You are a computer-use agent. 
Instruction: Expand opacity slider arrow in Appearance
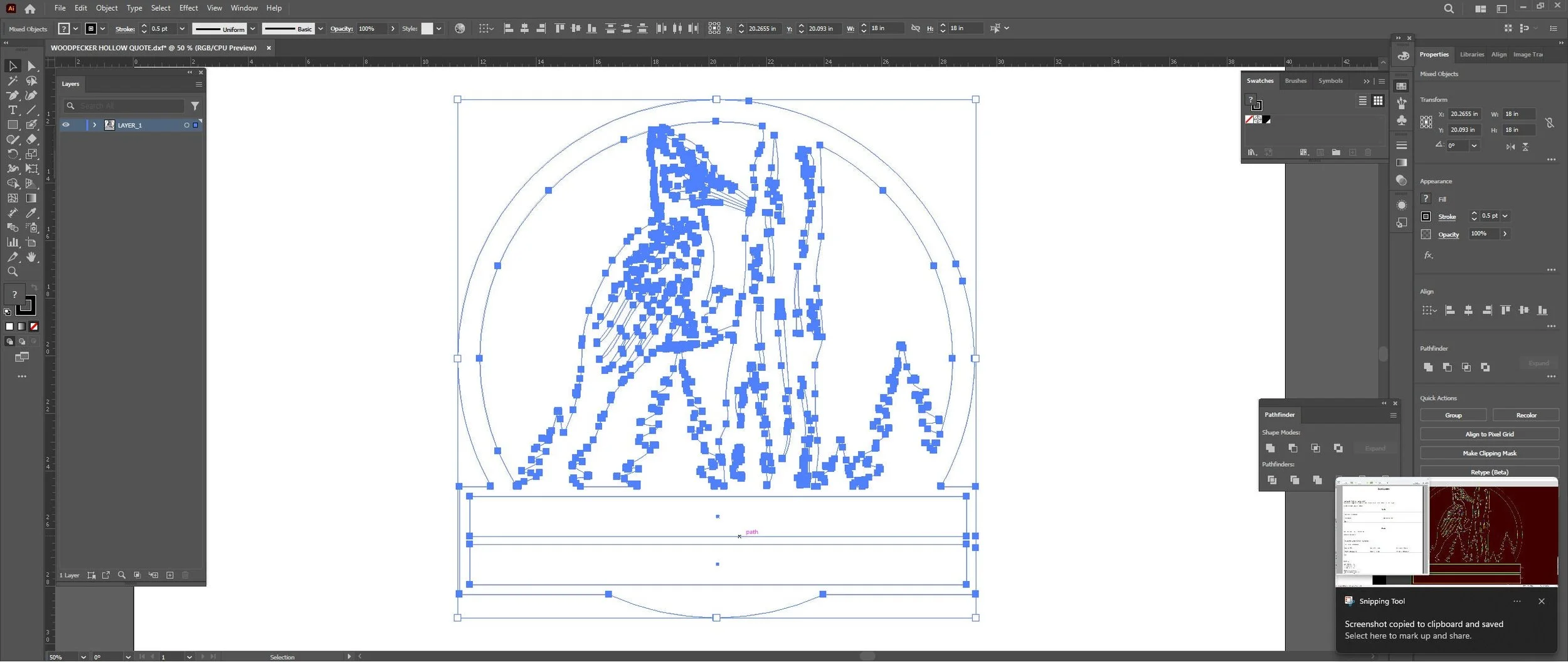click(x=1504, y=233)
